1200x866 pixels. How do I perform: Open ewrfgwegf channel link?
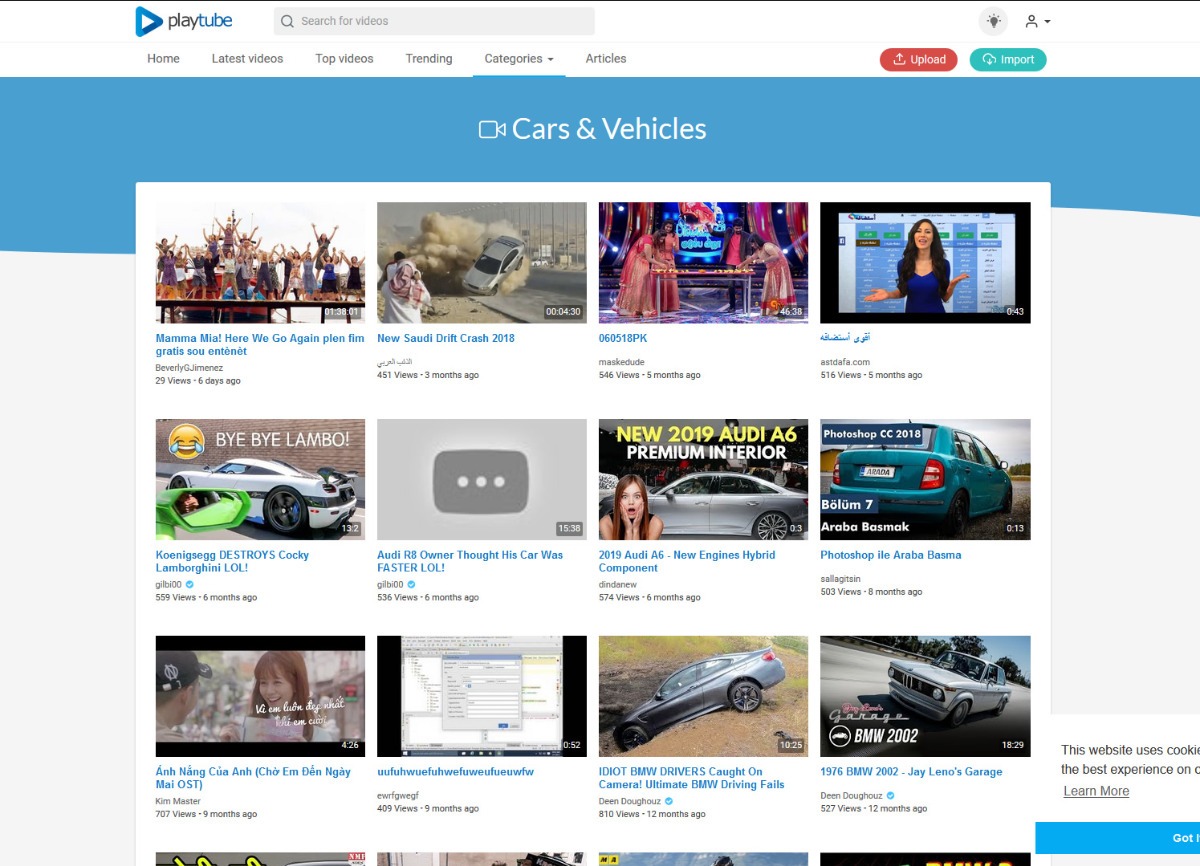tap(398, 796)
